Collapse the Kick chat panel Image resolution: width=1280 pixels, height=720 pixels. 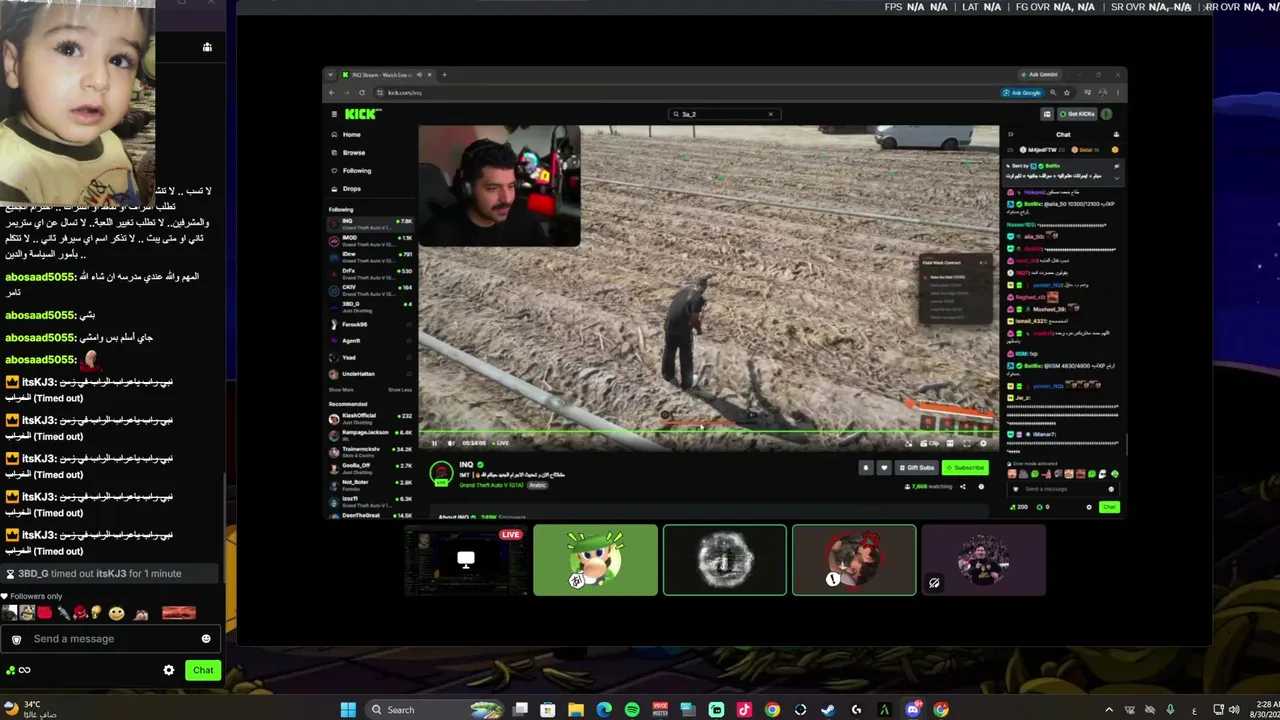coord(1011,134)
